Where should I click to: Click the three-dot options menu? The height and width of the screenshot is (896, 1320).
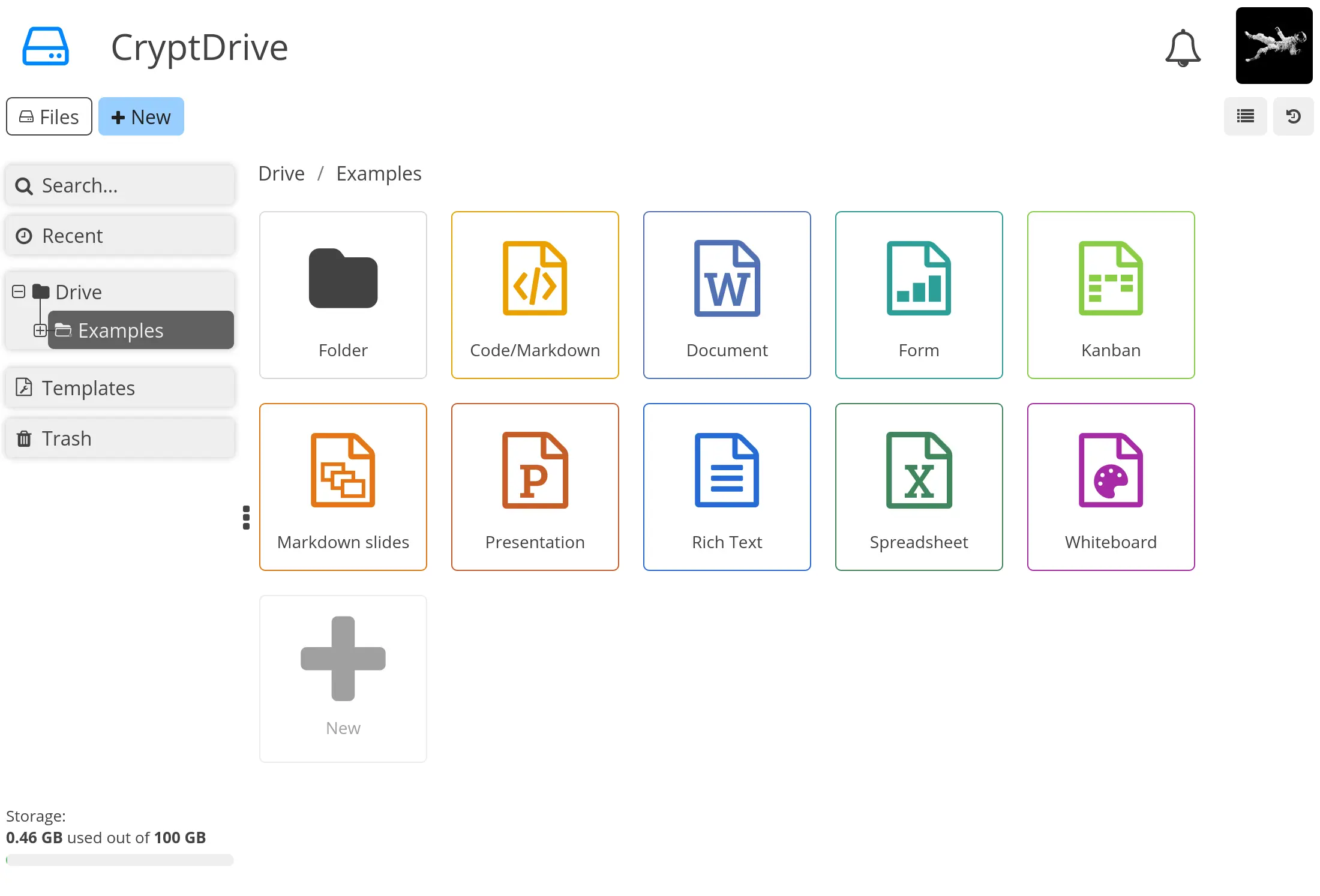tap(246, 518)
